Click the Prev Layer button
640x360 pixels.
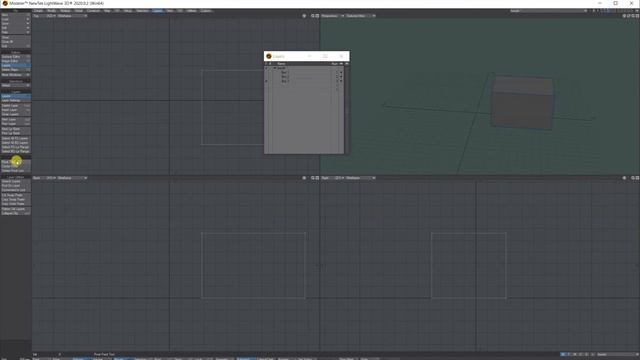(16, 123)
